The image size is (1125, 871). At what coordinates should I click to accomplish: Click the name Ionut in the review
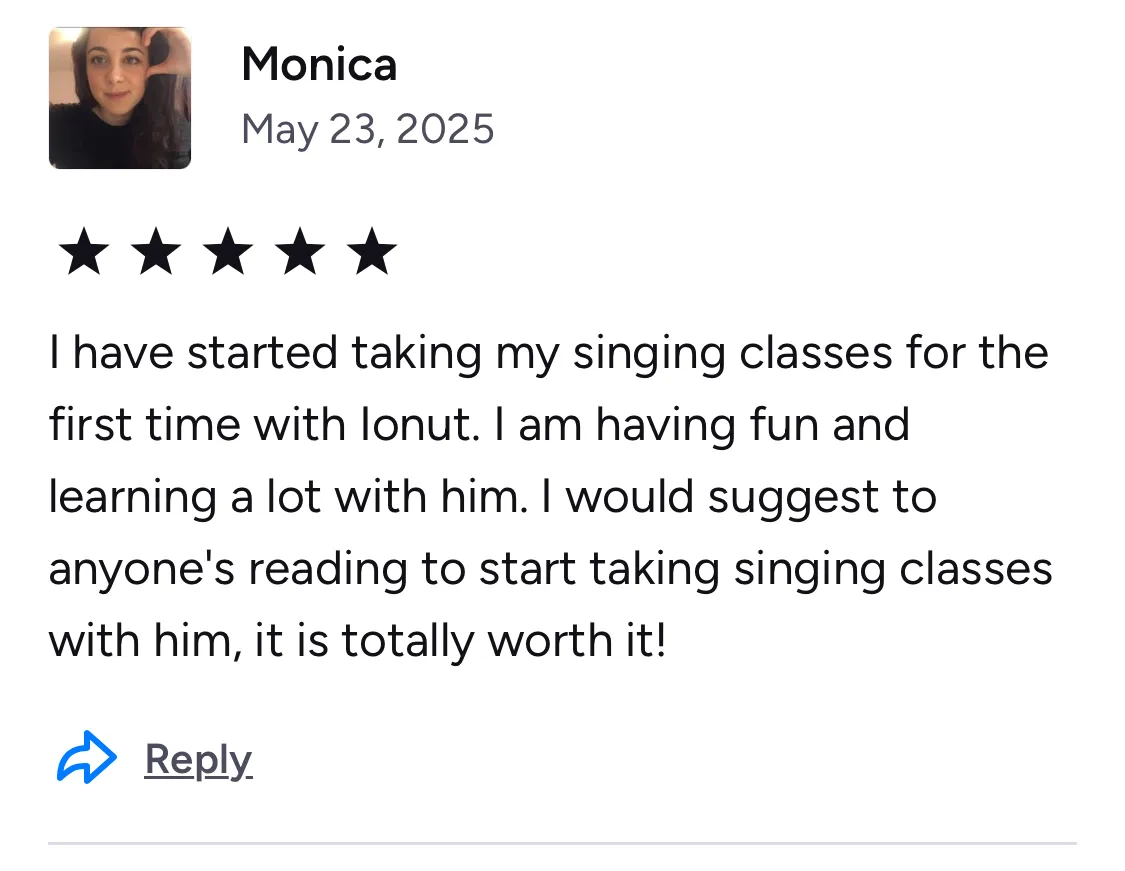click(420, 425)
